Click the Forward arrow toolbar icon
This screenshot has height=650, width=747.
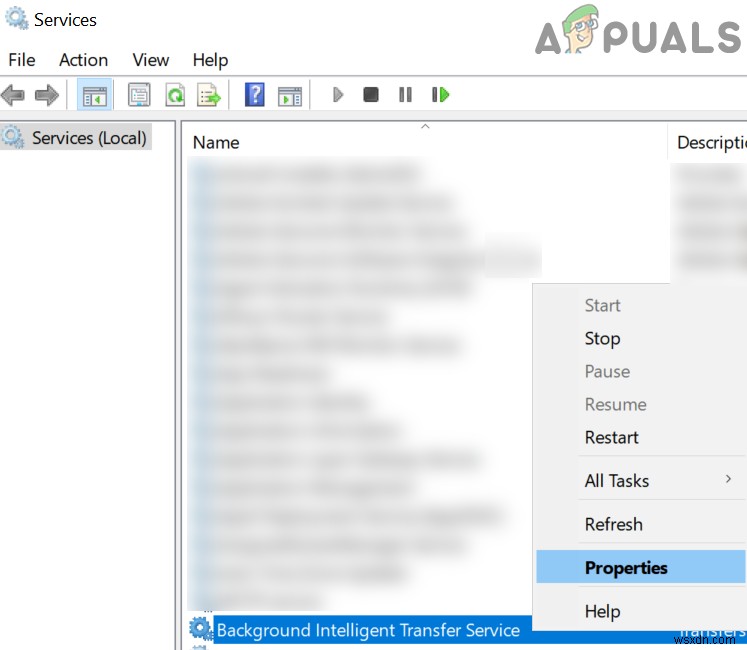point(47,95)
